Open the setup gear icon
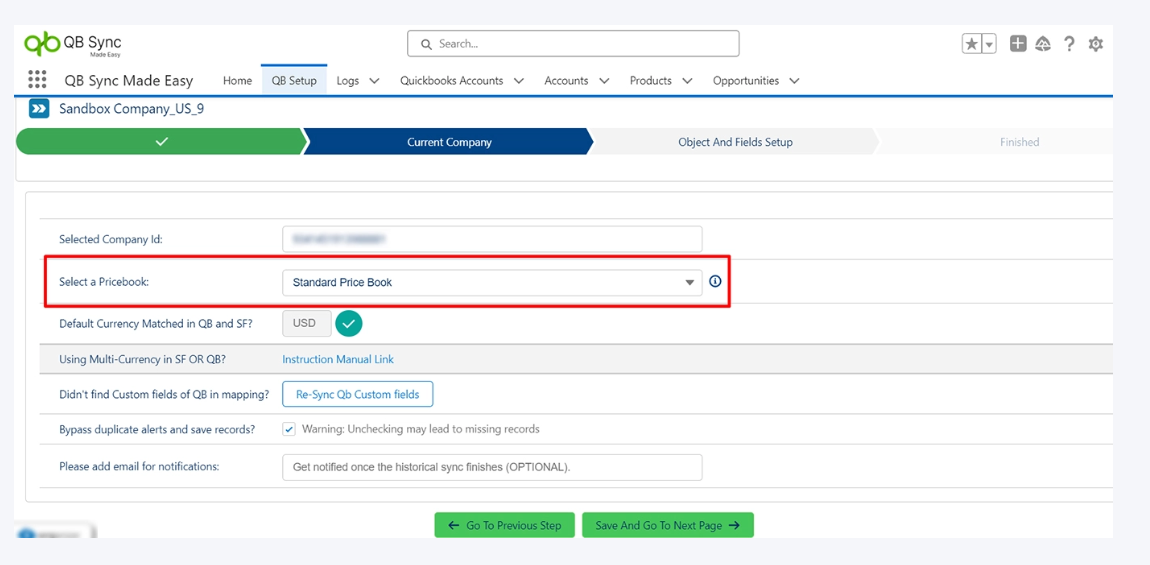This screenshot has height=565, width=1150. (x=1096, y=44)
